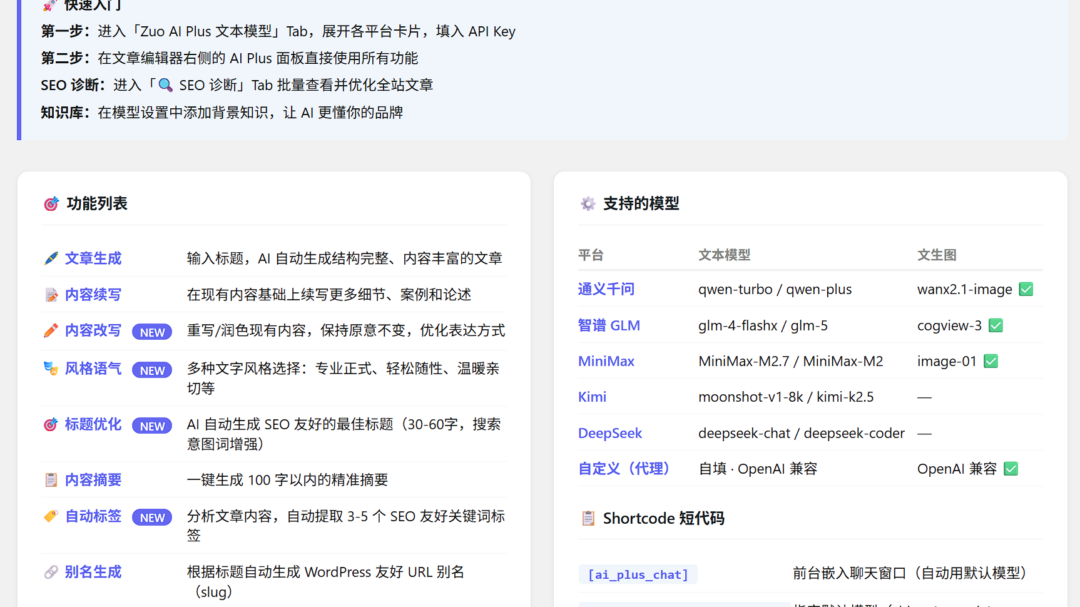Screen dimensions: 1080x607
Task: Click the 支持的模型 heading
Action: pos(641,204)
